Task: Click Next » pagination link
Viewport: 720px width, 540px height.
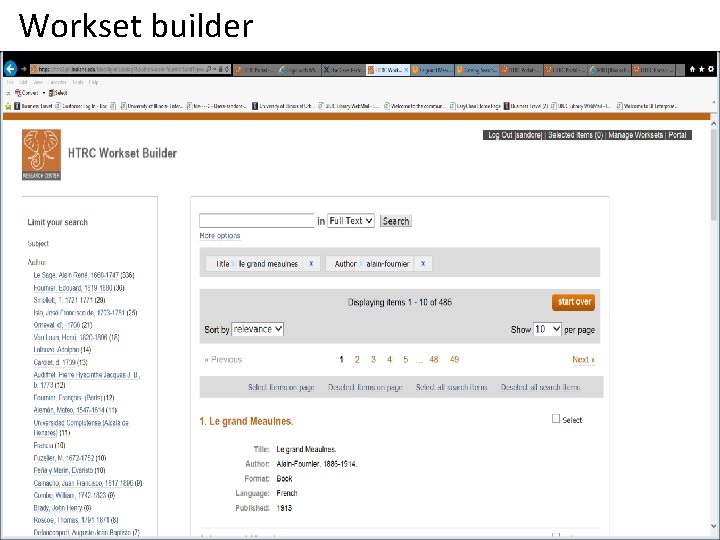Action: [x=583, y=360]
